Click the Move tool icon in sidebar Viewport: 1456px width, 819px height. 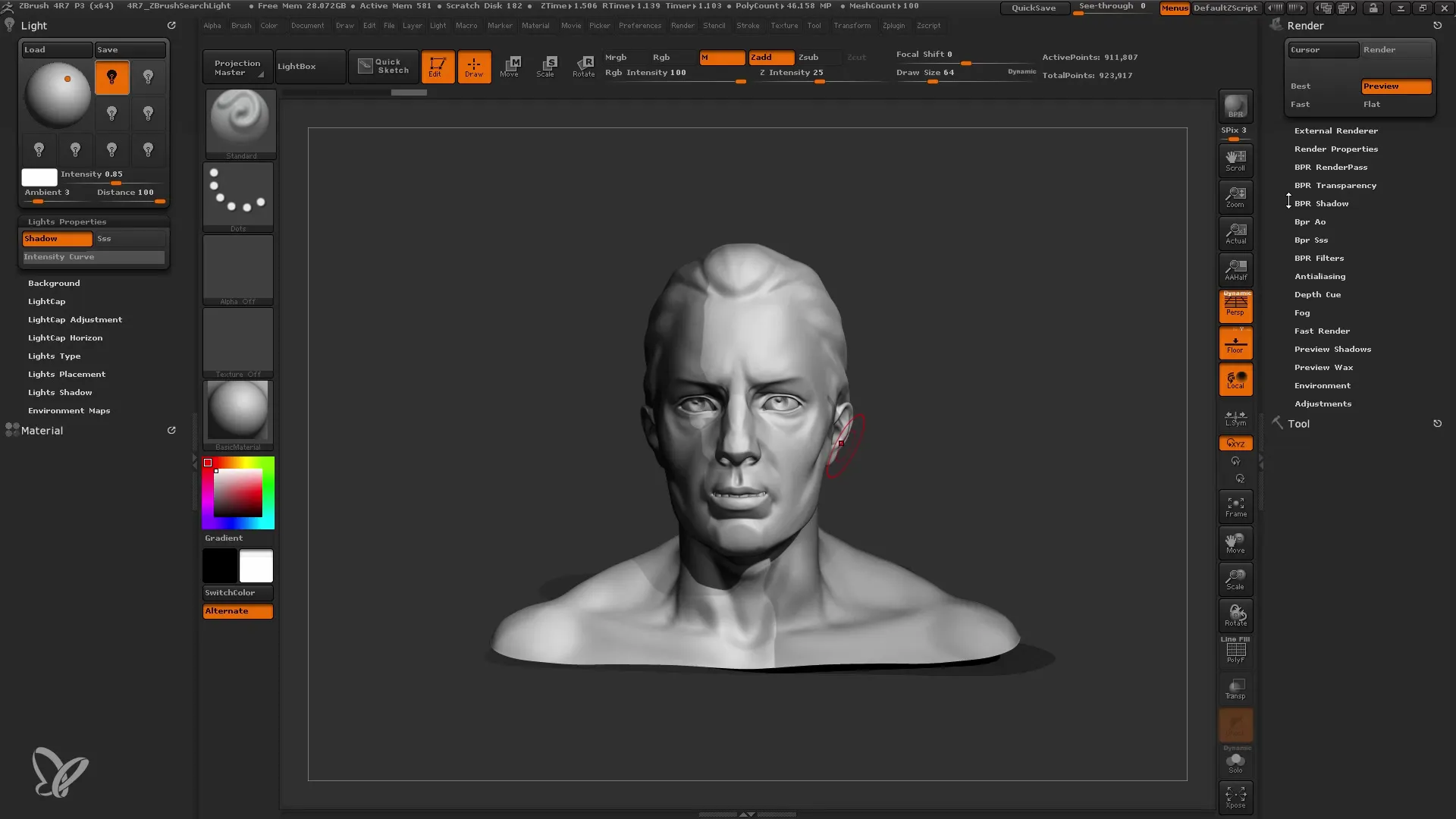pyautogui.click(x=1235, y=543)
